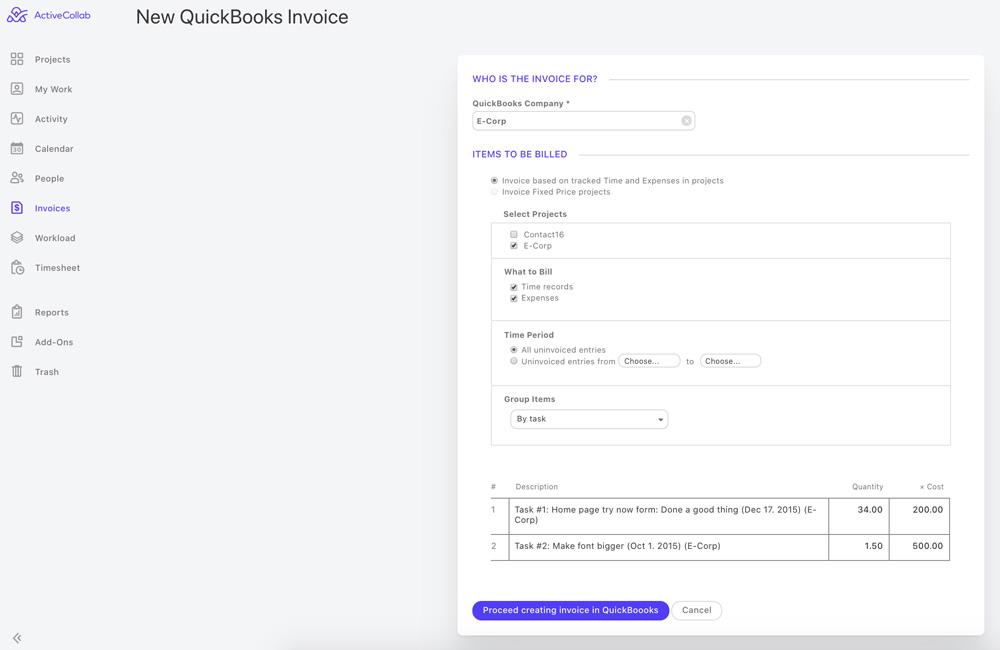Select invoice based on tracked Time and Expenses

tap(494, 181)
